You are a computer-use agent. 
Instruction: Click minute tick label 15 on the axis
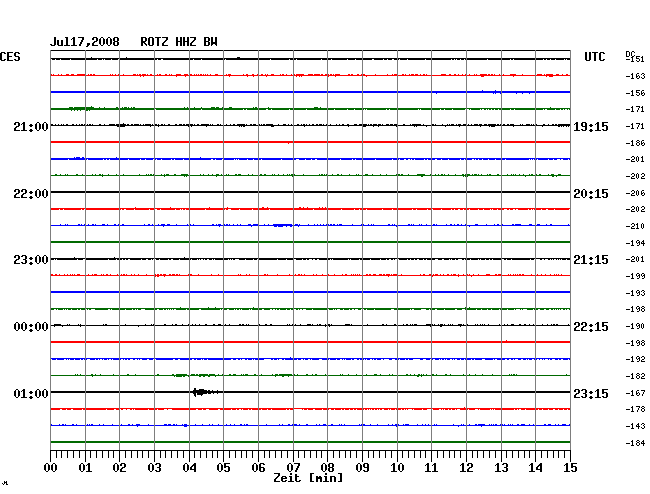pos(570,468)
